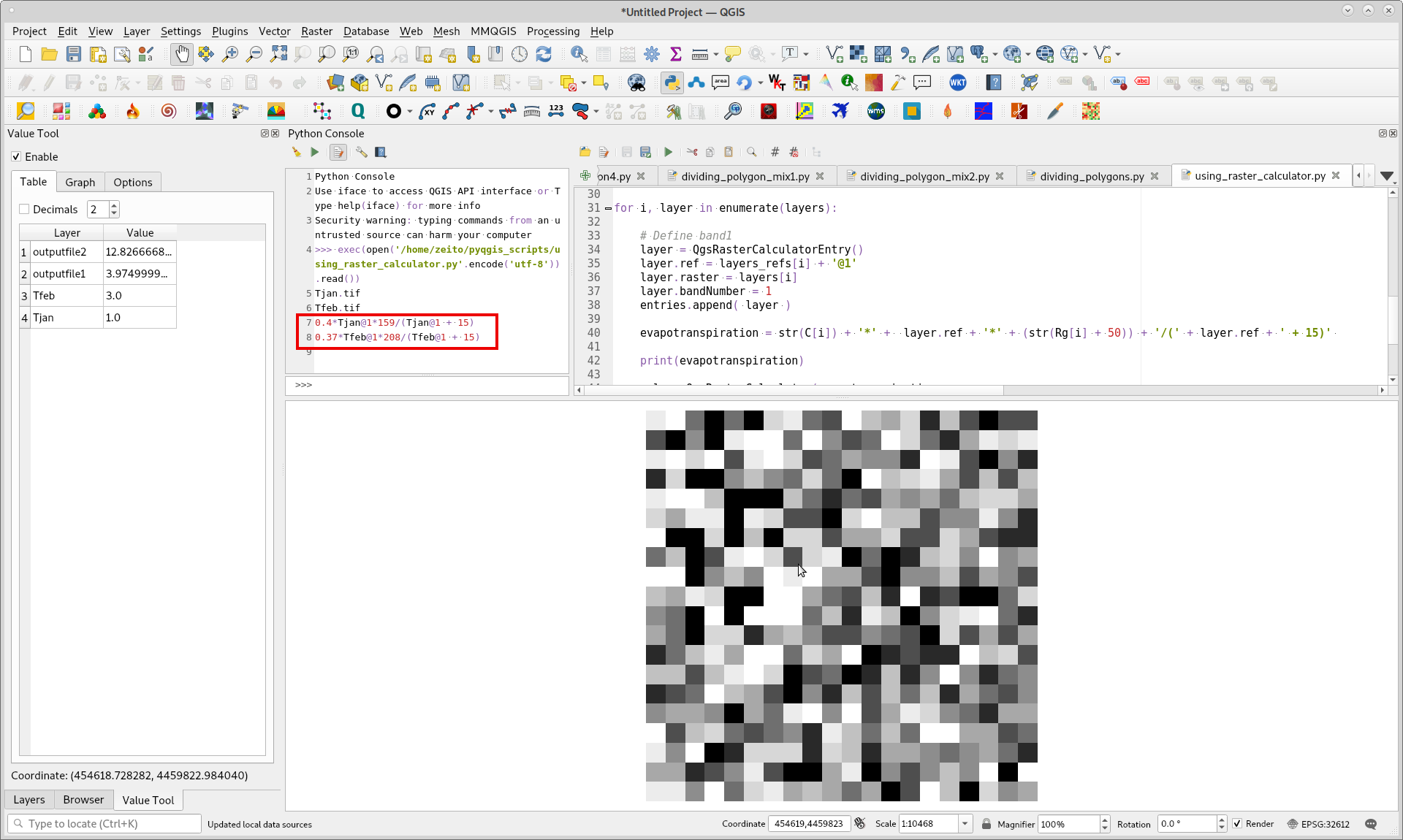Click the Magnifier spinbox stepper
The height and width of the screenshot is (840, 1403).
point(1105,824)
